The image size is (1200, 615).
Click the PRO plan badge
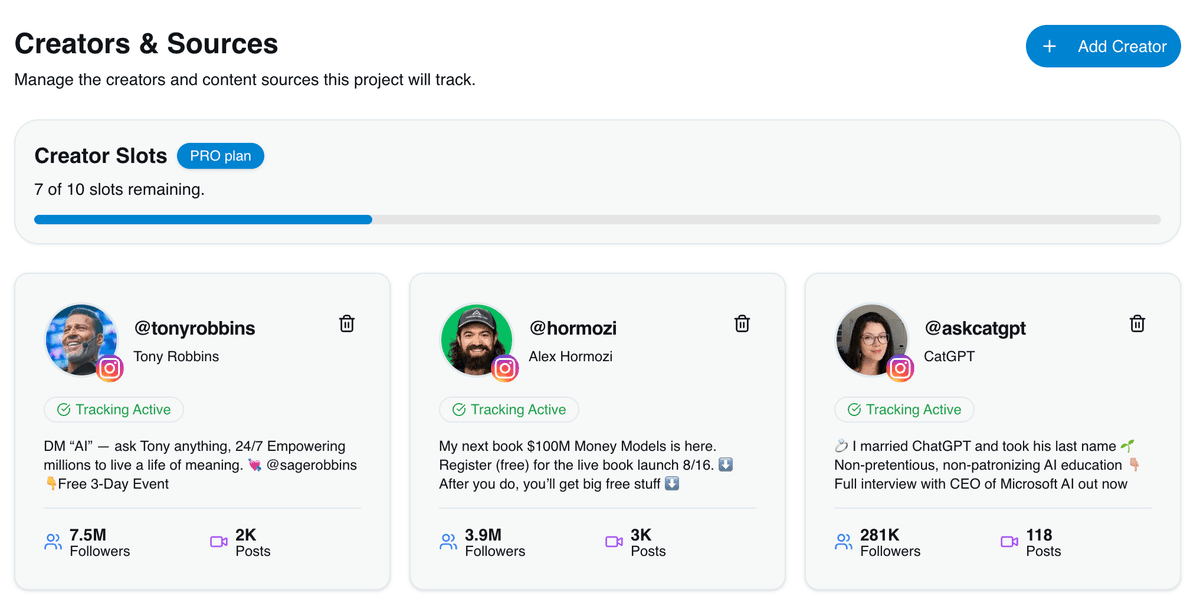(220, 156)
